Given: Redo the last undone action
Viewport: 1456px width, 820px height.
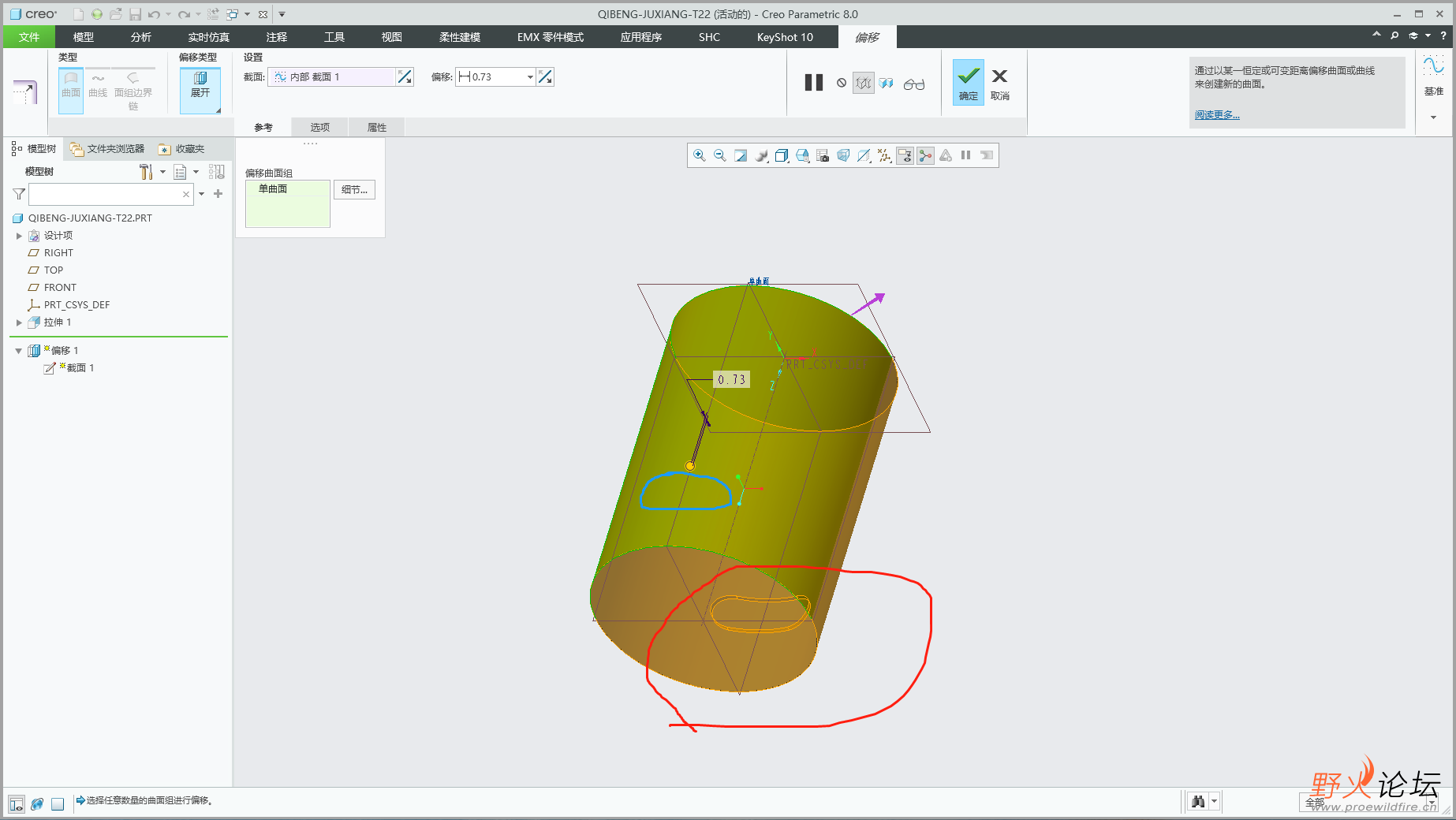Looking at the screenshot, I should coord(184,14).
